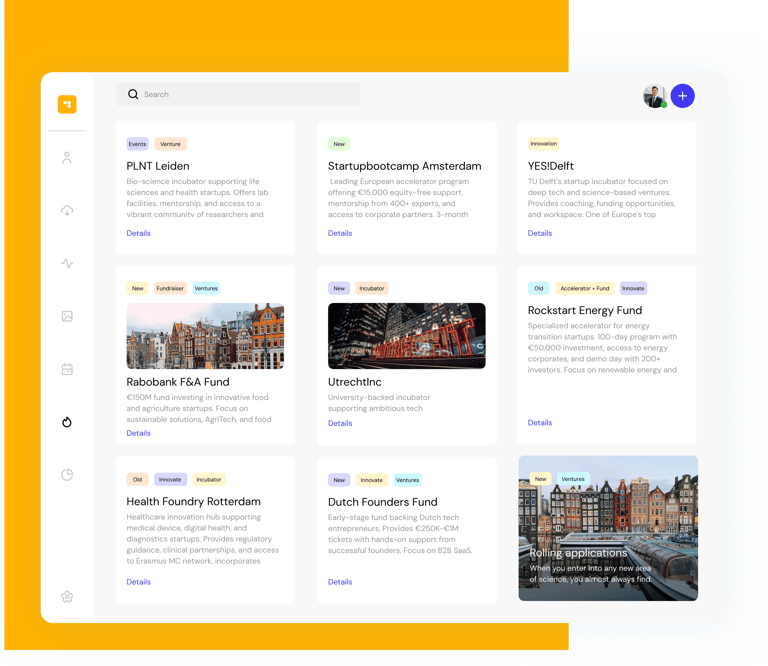Click the Venture tag on PLNT Leiden
The image size is (768, 666).
point(170,144)
